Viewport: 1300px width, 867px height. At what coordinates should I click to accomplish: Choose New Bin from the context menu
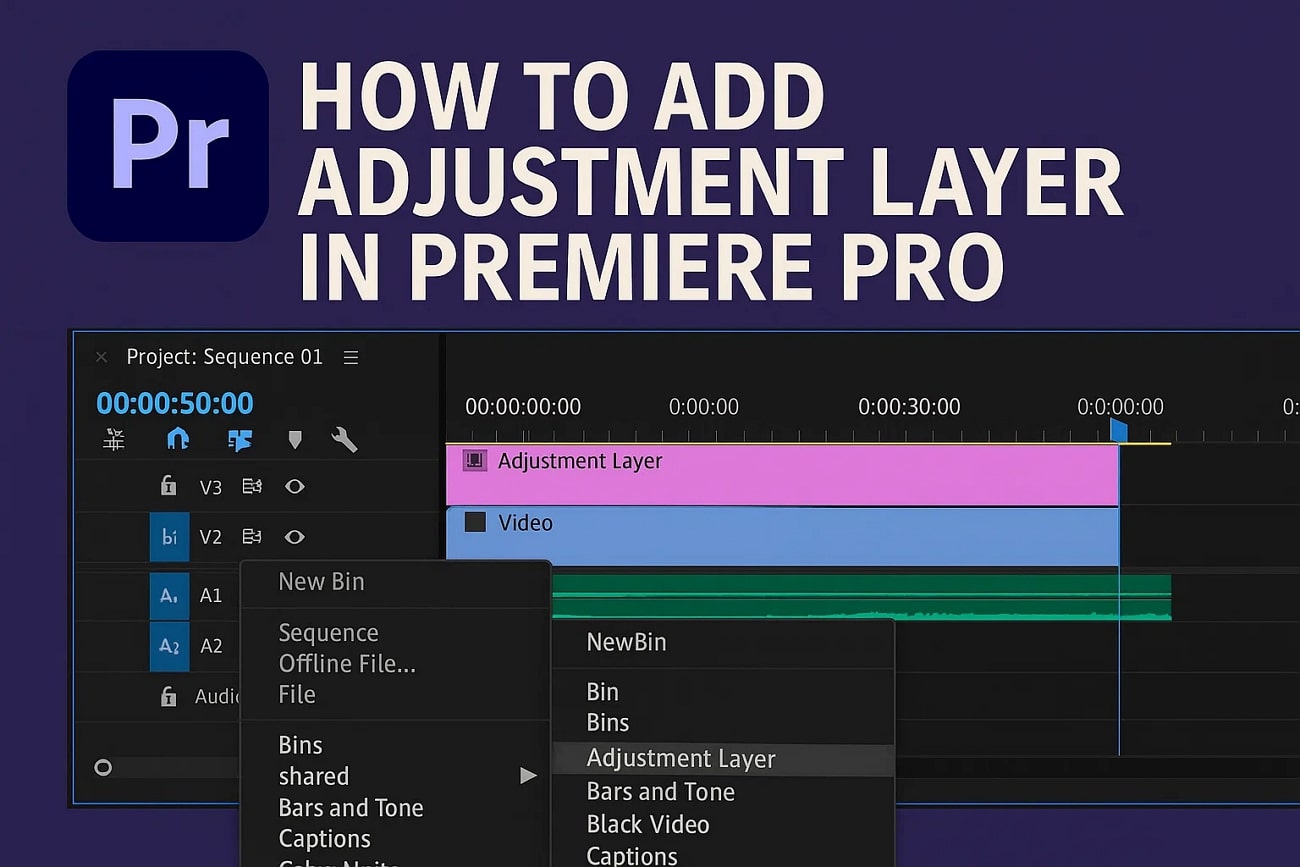coord(321,581)
